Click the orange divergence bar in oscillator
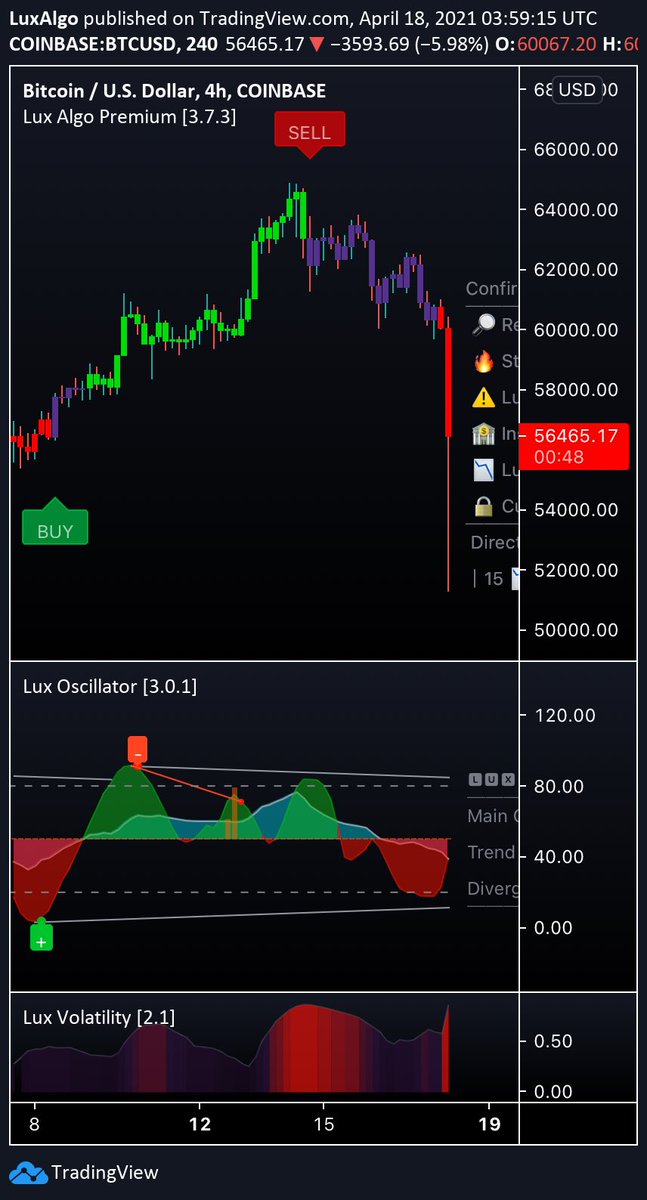Screen dimensions: 647x1200 [x=233, y=814]
